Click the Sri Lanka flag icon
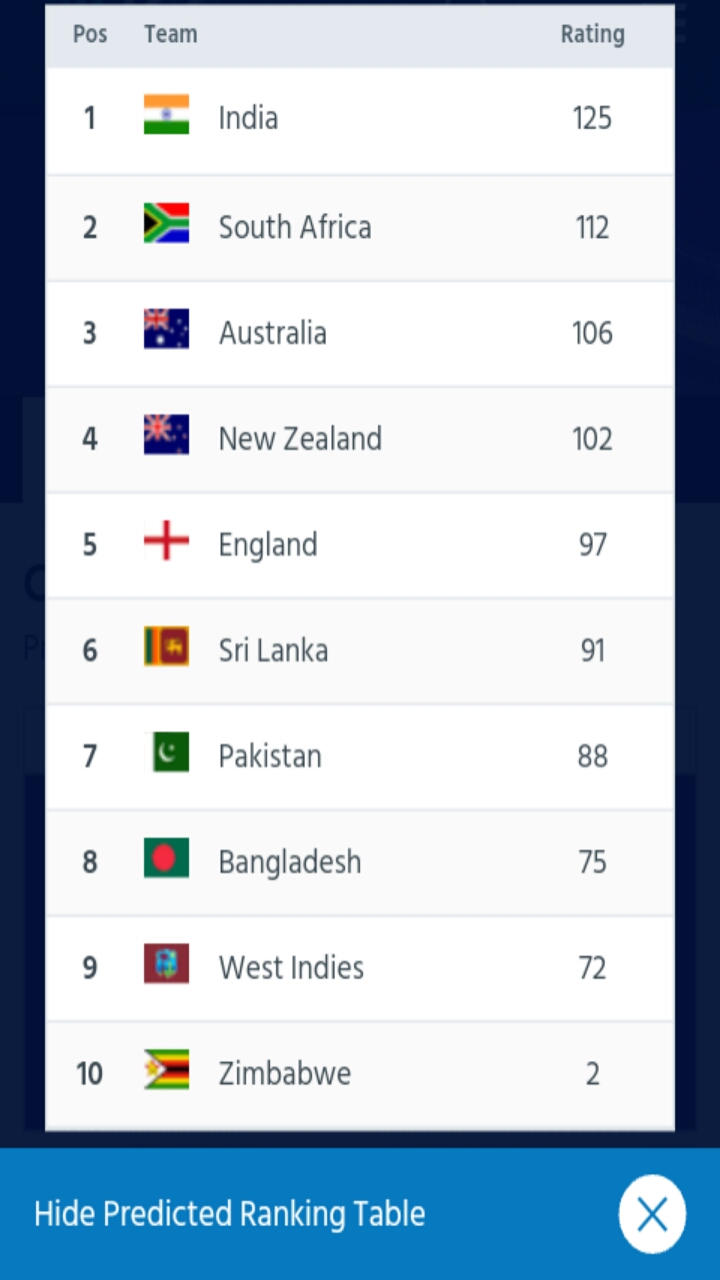 [166, 647]
